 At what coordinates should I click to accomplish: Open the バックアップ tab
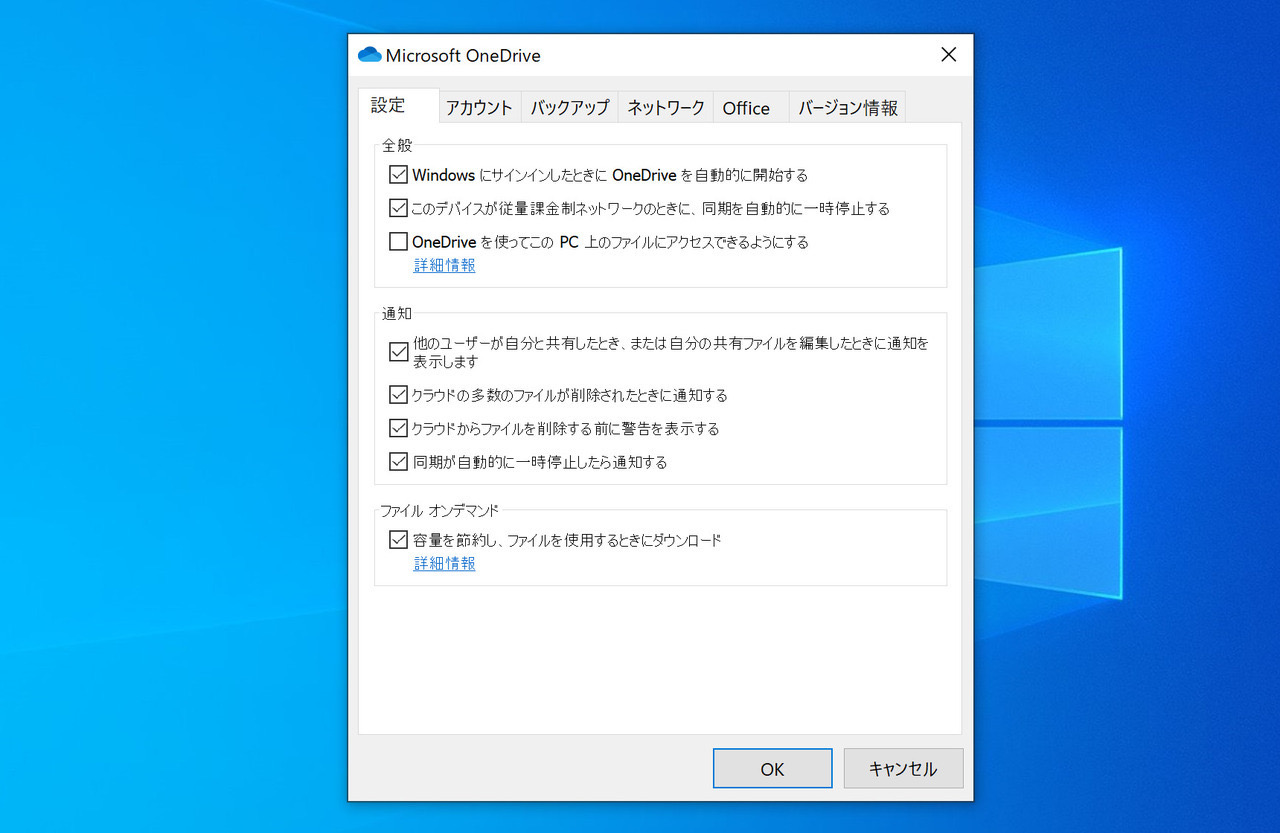pos(570,108)
